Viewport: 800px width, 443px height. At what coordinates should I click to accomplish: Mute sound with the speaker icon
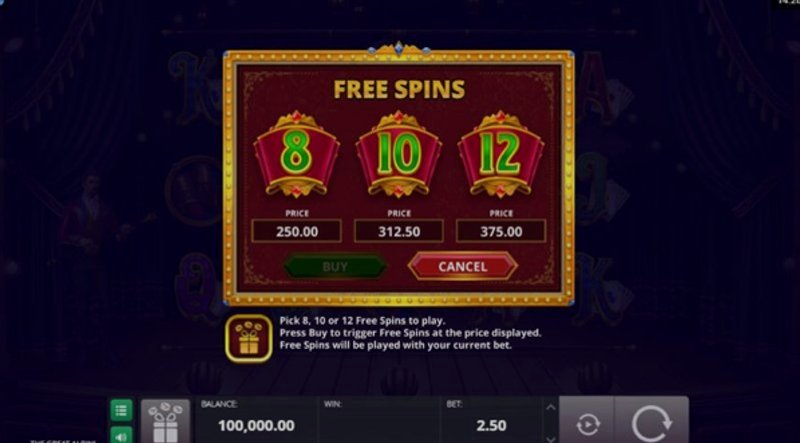point(121,435)
